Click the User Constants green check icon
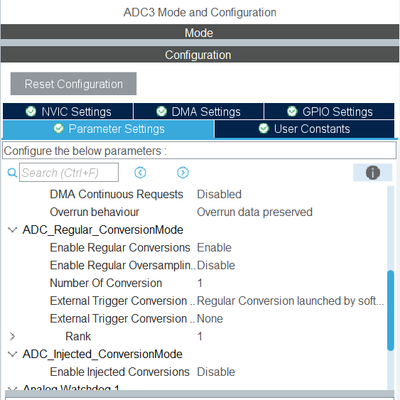 264,128
